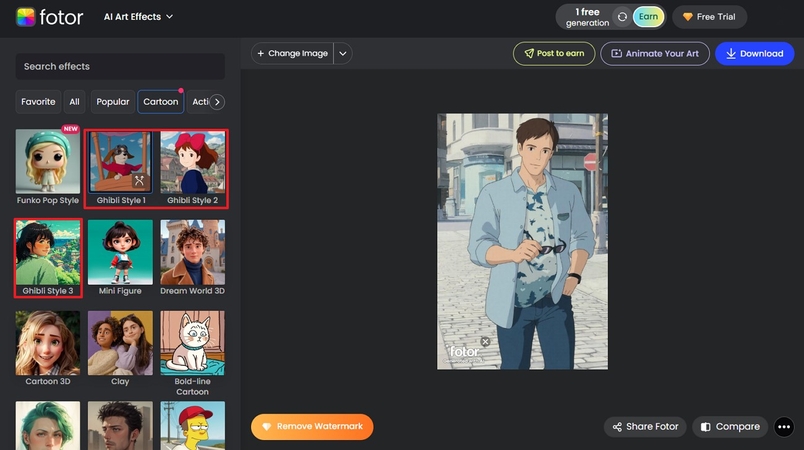This screenshot has width=804, height=450.
Task: Choose the Funko Pop Style effect
Action: pos(48,167)
